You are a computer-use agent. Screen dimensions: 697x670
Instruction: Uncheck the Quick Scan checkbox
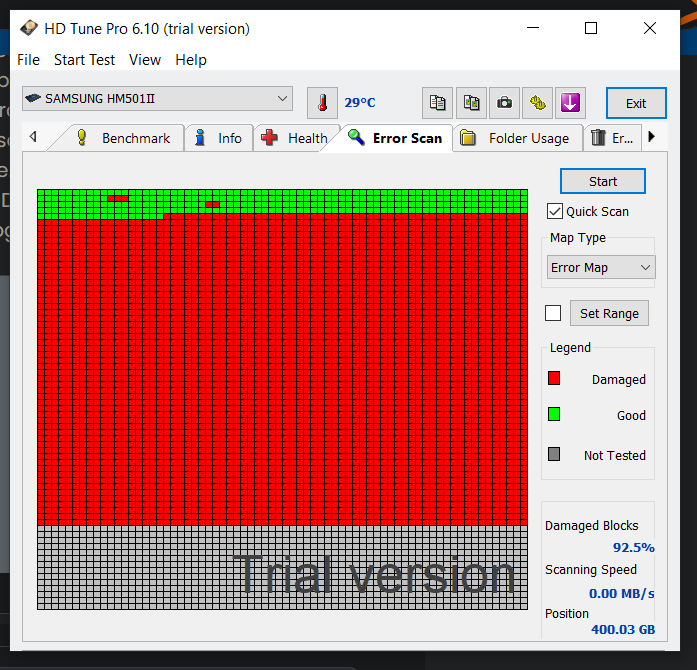click(555, 211)
